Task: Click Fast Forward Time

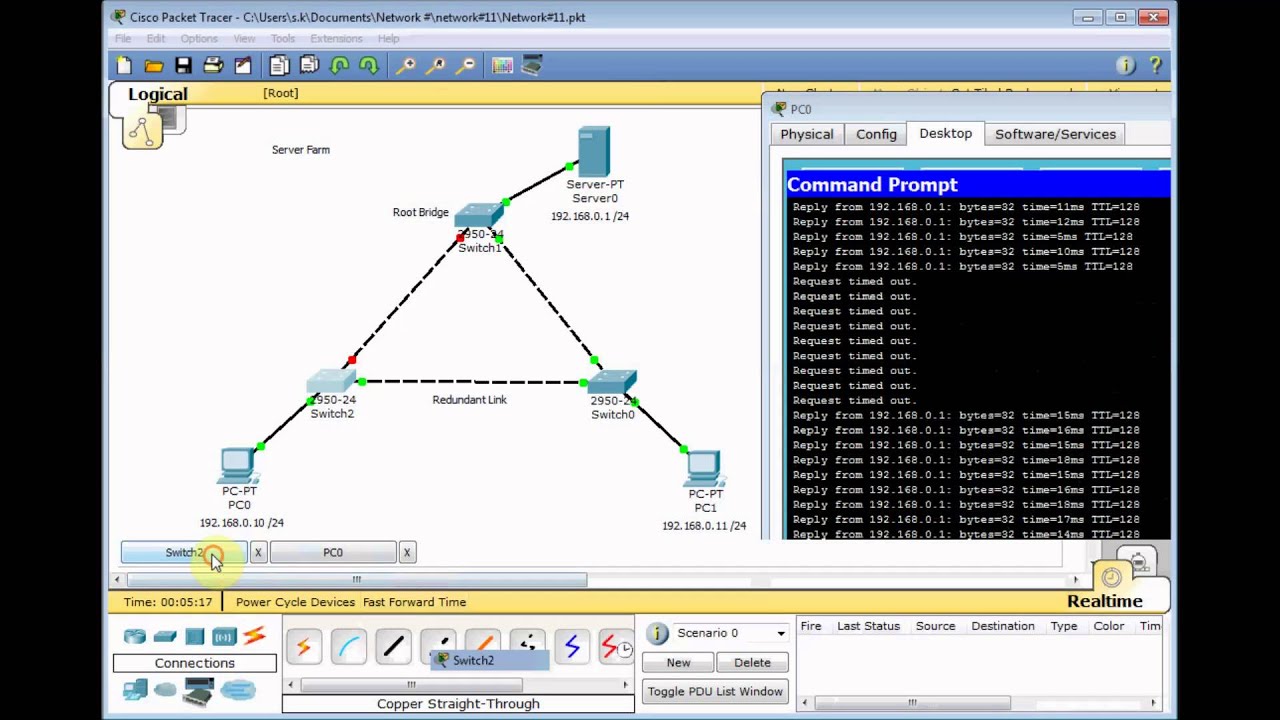Action: click(x=414, y=602)
